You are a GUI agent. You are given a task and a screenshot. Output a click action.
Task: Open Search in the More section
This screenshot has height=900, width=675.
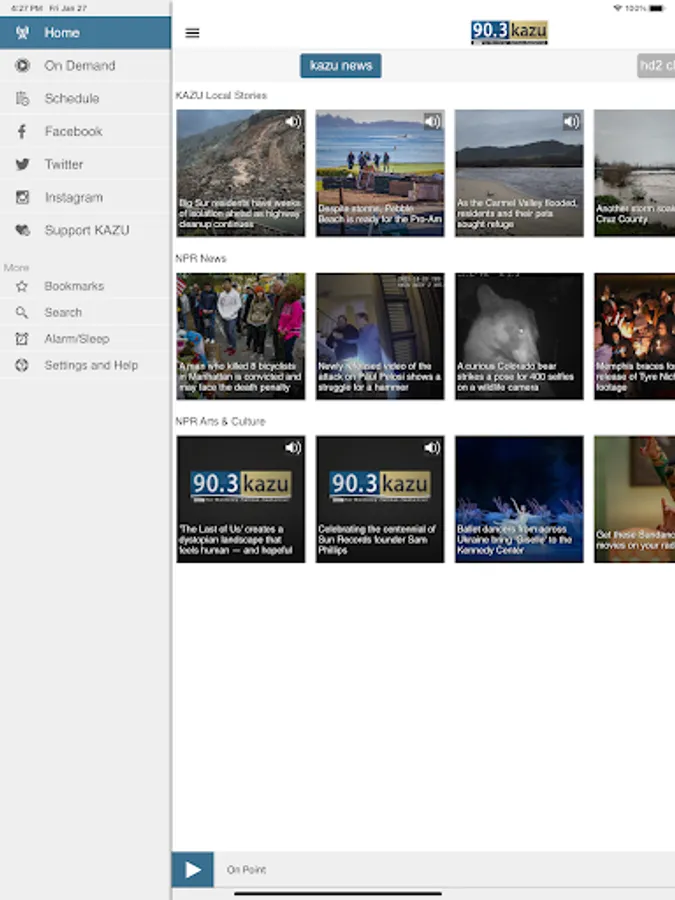click(x=86, y=312)
